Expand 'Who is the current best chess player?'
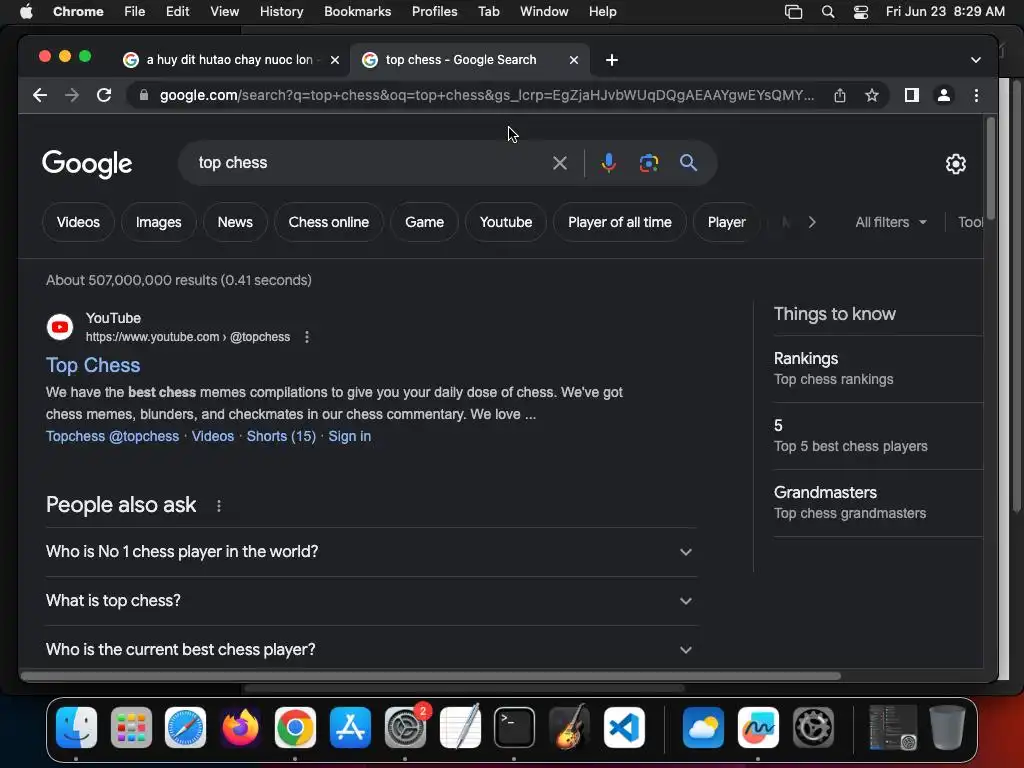The width and height of the screenshot is (1024, 768). coord(371,650)
